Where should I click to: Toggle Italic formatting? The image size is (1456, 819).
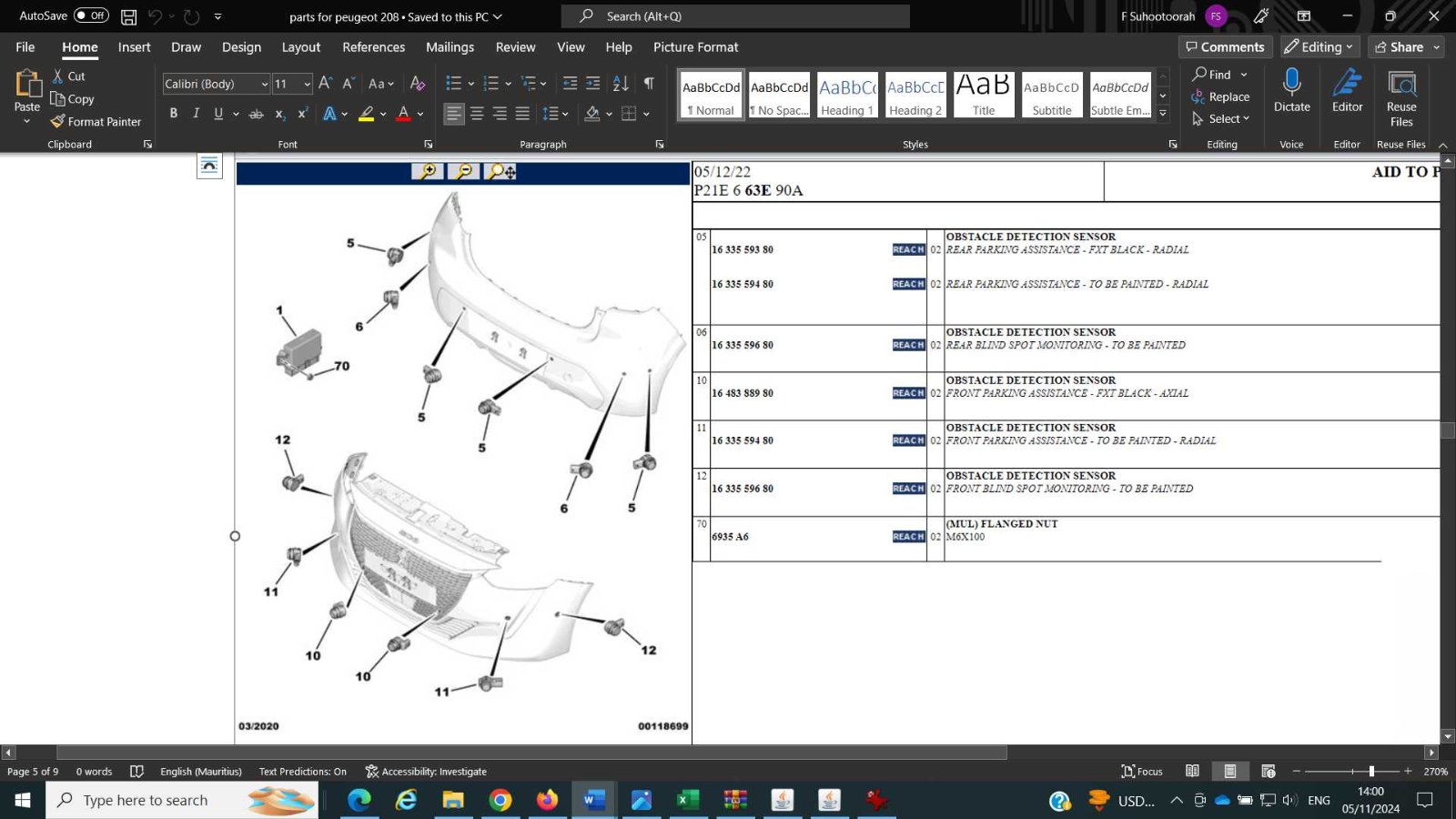(x=196, y=114)
